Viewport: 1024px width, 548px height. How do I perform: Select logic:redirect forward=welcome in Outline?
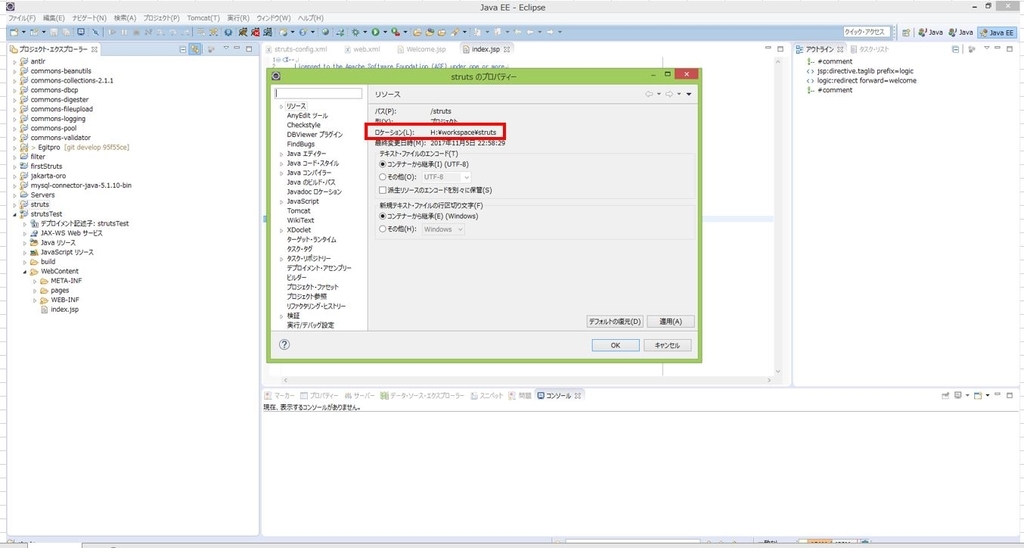coord(867,80)
